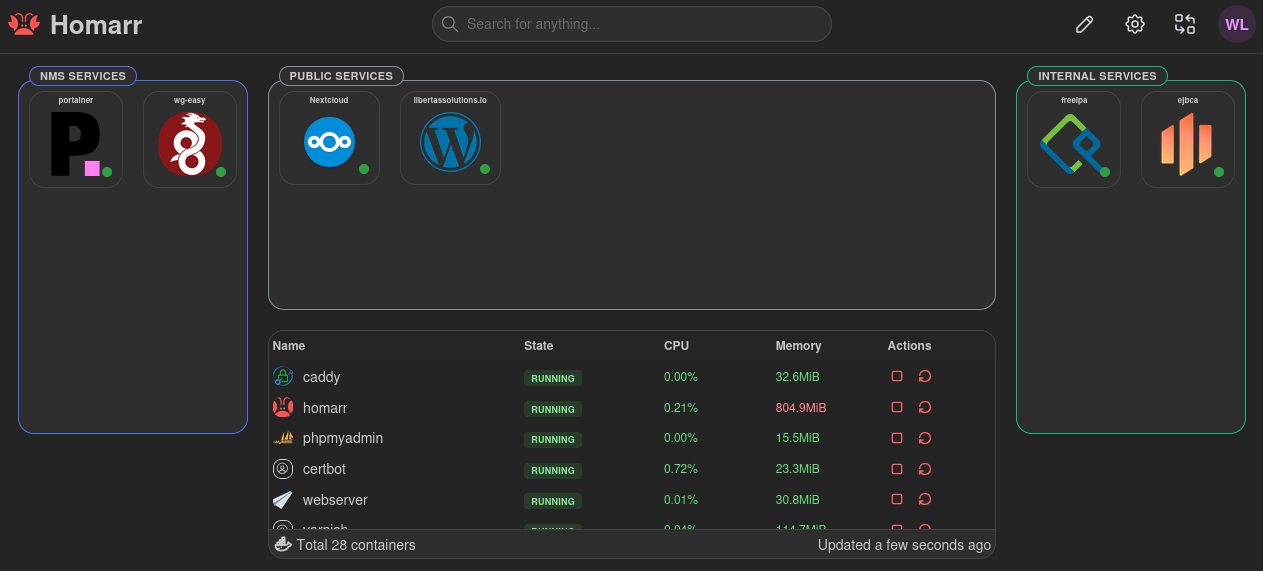Select the caddy container name

(x=322, y=377)
